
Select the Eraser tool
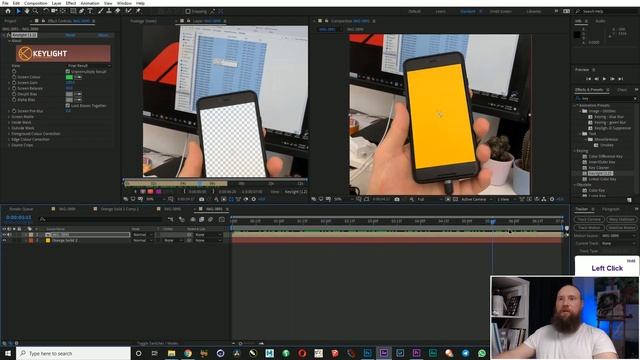tap(118, 11)
